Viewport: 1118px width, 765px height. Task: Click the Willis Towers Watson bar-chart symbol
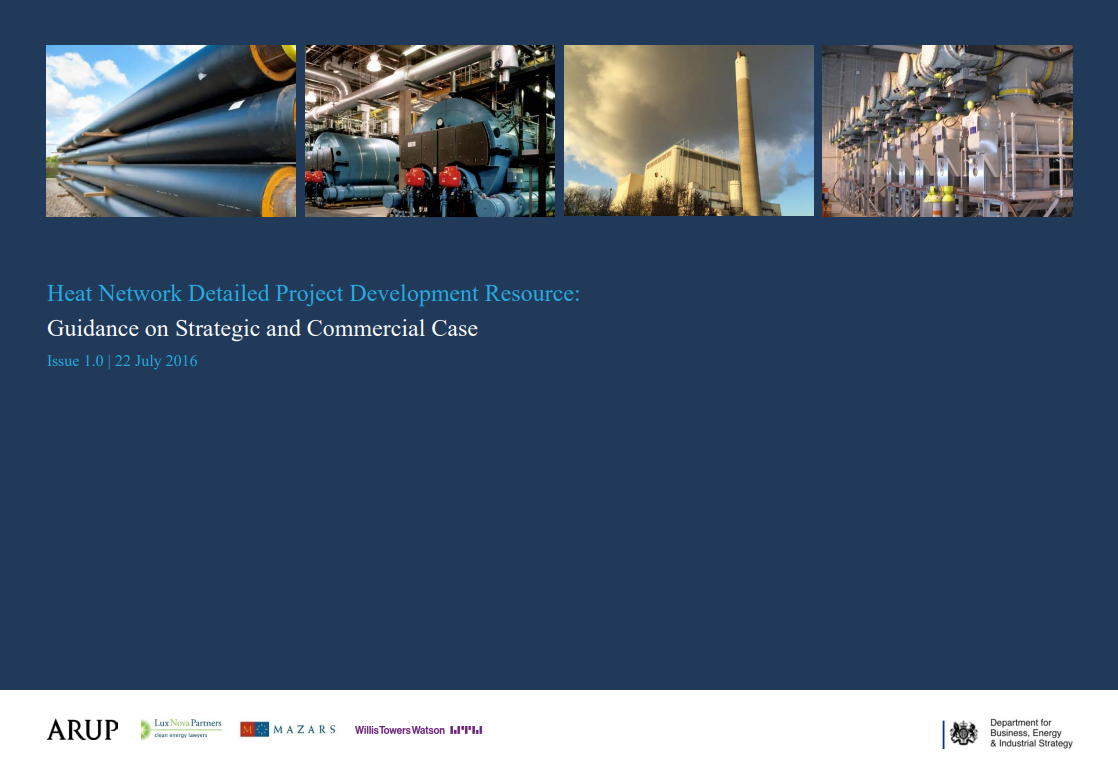(465, 730)
